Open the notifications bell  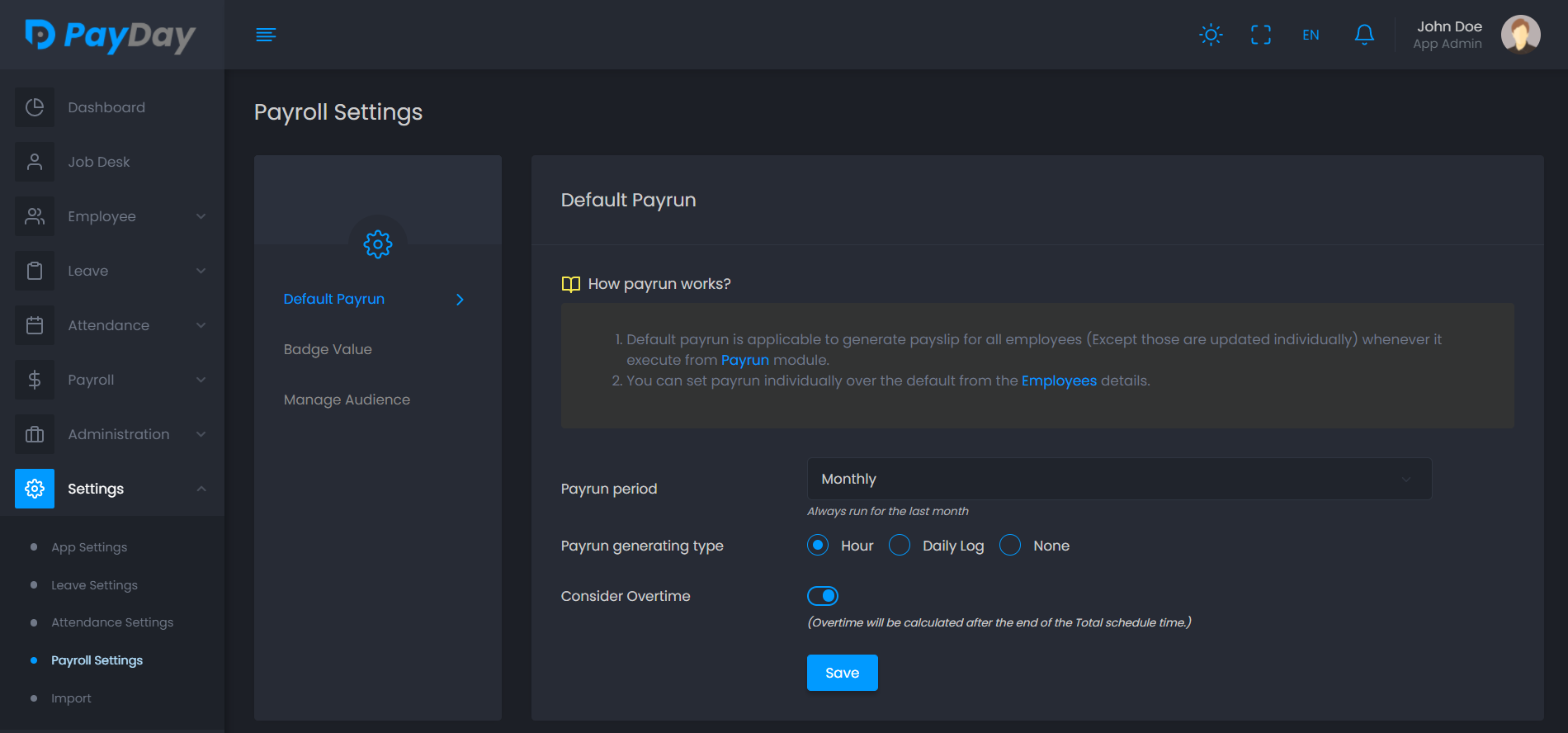click(1364, 35)
